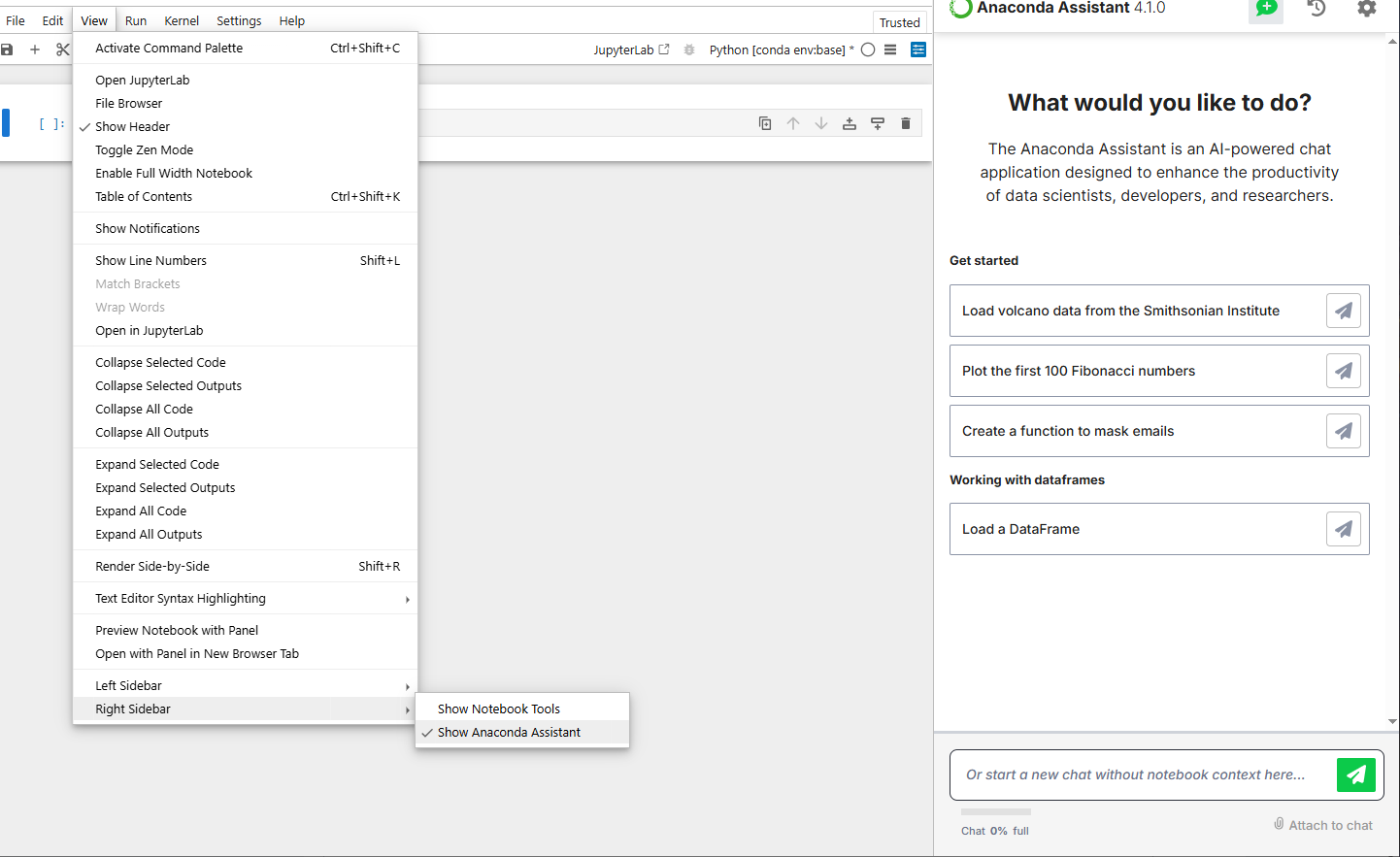This screenshot has height=857, width=1400.
Task: Start a new chat in Anaconda Assistant
Action: pos(1266,9)
